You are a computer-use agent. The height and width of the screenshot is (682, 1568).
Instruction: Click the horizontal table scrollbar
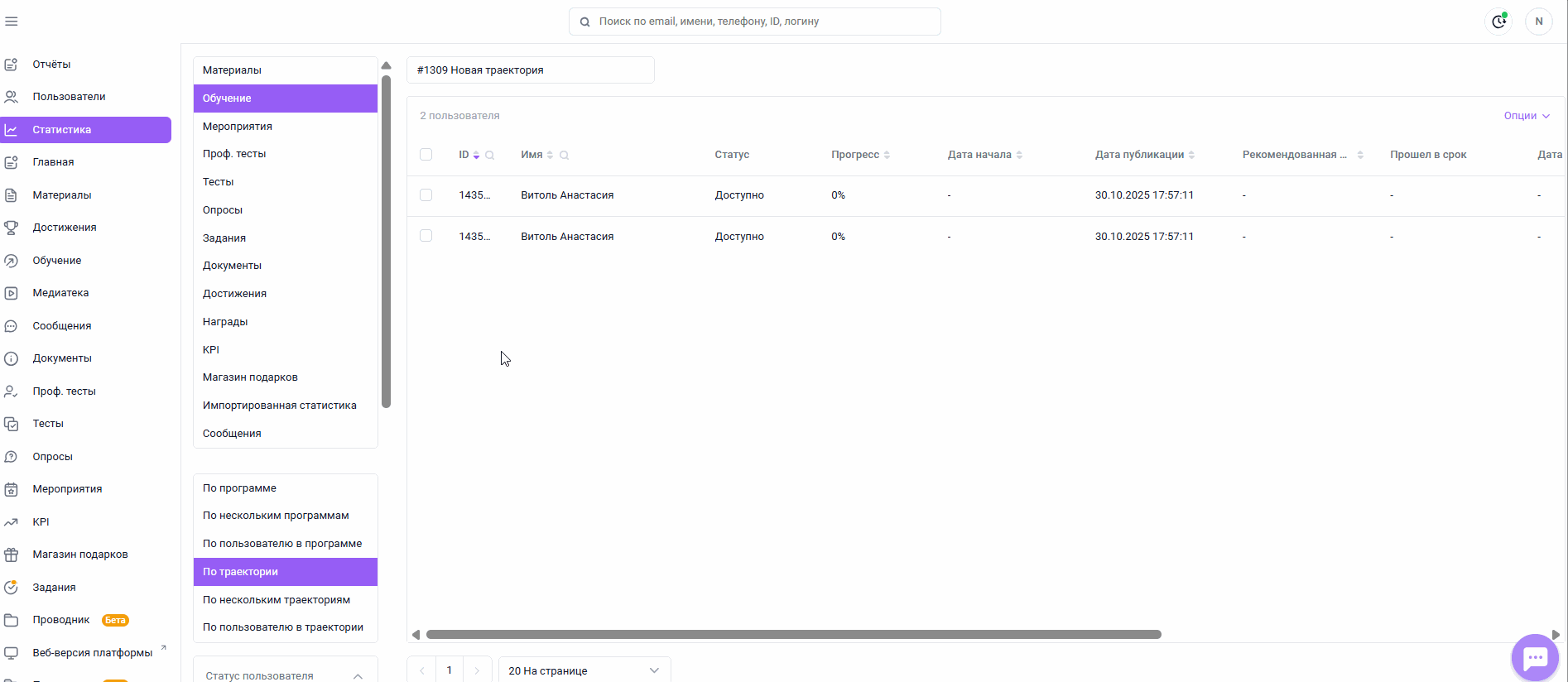click(x=793, y=635)
